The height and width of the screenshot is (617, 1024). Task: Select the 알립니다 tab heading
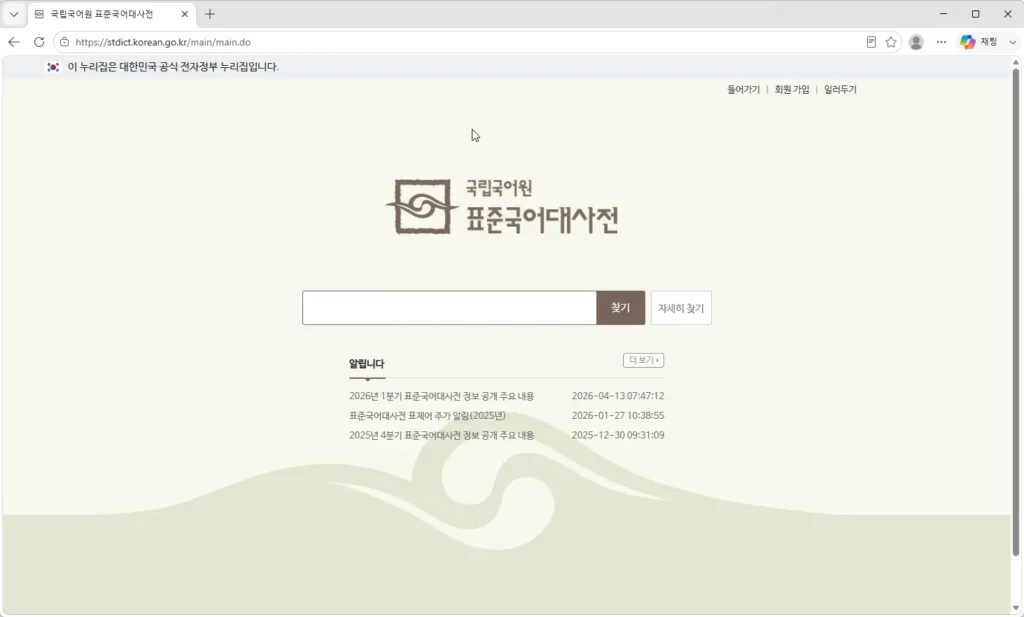click(366, 364)
